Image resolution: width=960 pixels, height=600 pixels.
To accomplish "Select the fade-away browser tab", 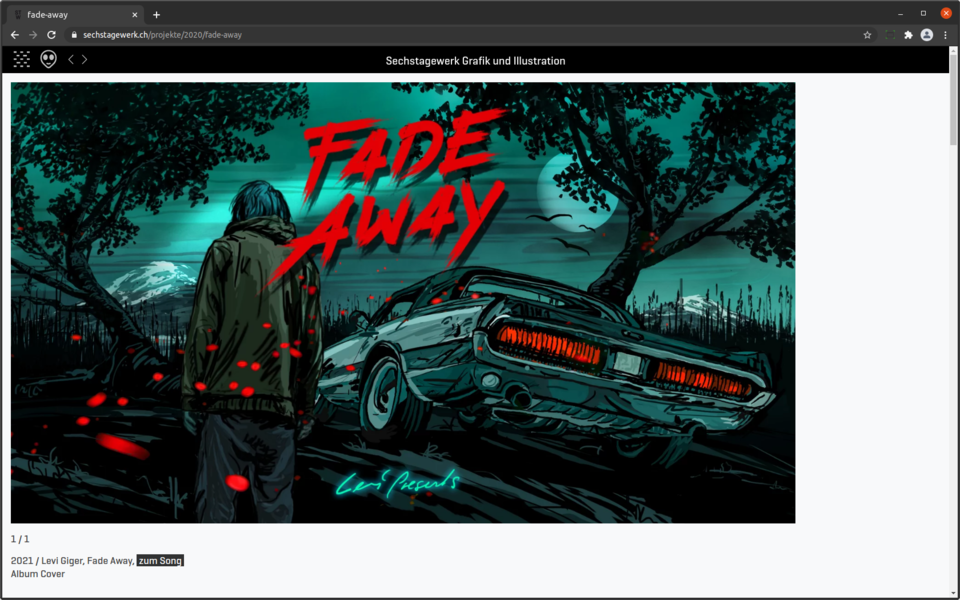I will 75,15.
